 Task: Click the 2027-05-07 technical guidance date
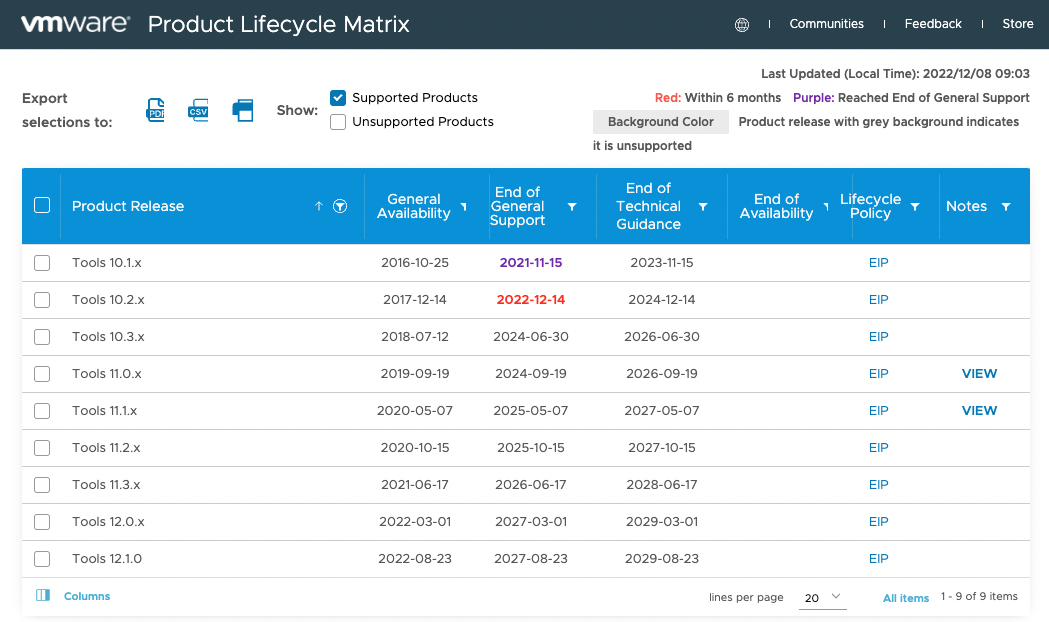point(662,411)
